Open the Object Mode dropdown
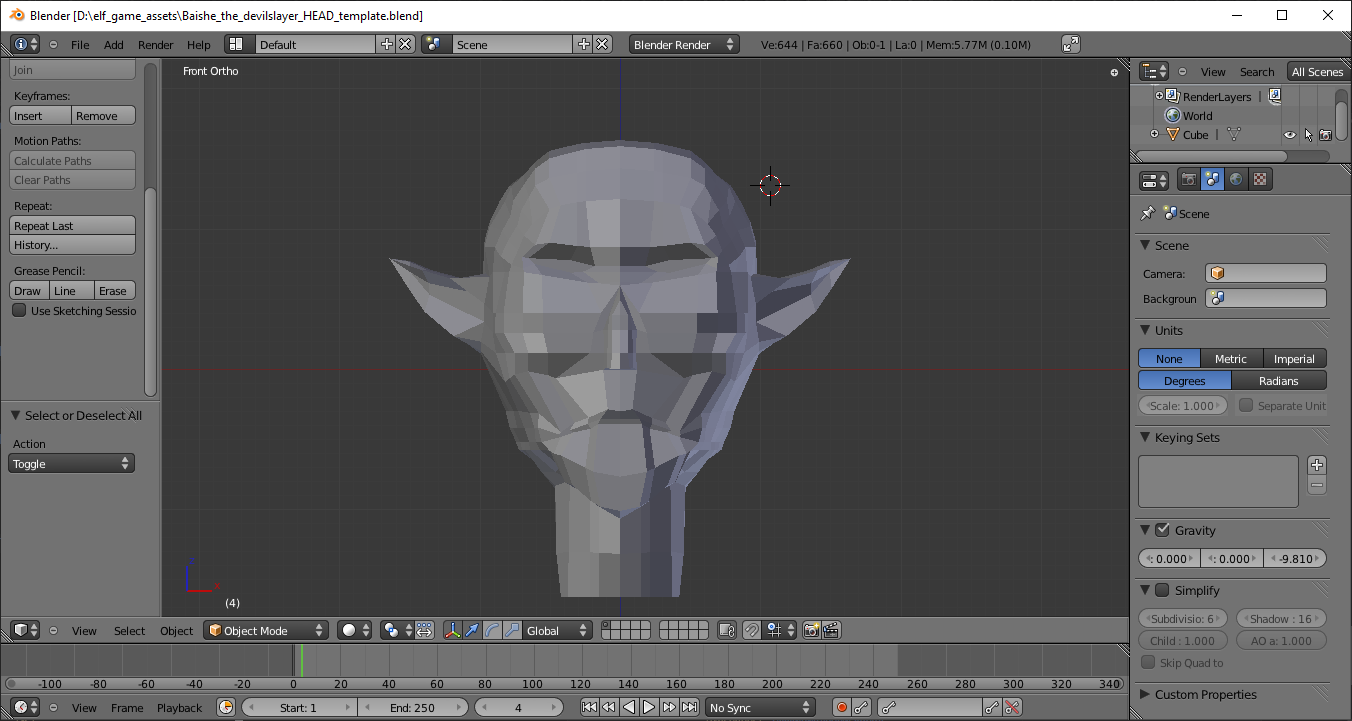This screenshot has width=1352, height=721. pos(266,631)
